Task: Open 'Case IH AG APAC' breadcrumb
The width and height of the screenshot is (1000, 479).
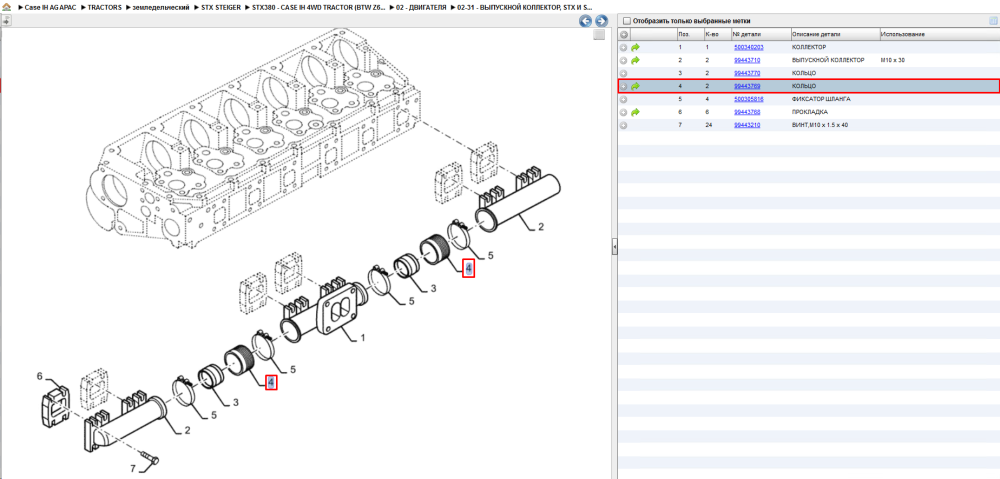Action: coord(50,7)
